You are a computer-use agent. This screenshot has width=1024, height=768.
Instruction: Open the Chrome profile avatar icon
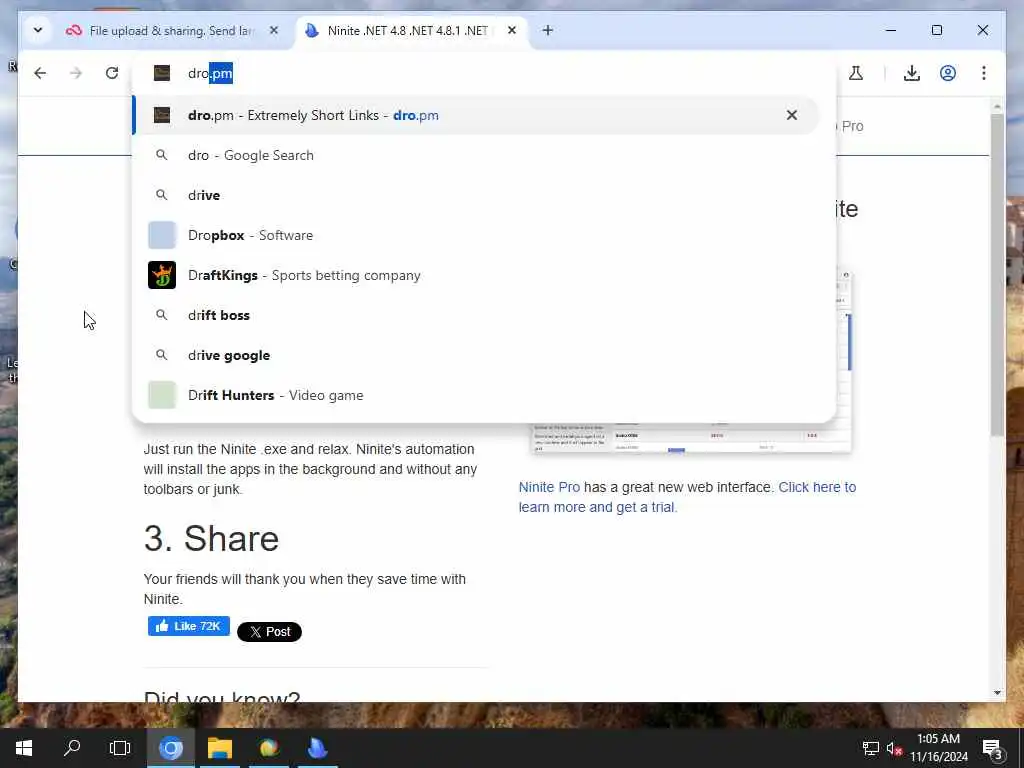pyautogui.click(x=948, y=73)
